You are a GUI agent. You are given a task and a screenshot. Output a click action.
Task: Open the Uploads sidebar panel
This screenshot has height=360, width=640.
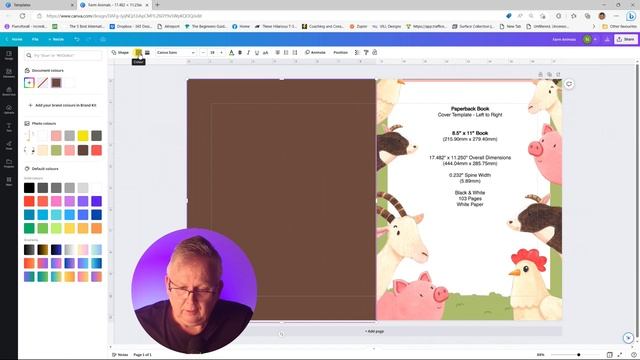pyautogui.click(x=9, y=109)
